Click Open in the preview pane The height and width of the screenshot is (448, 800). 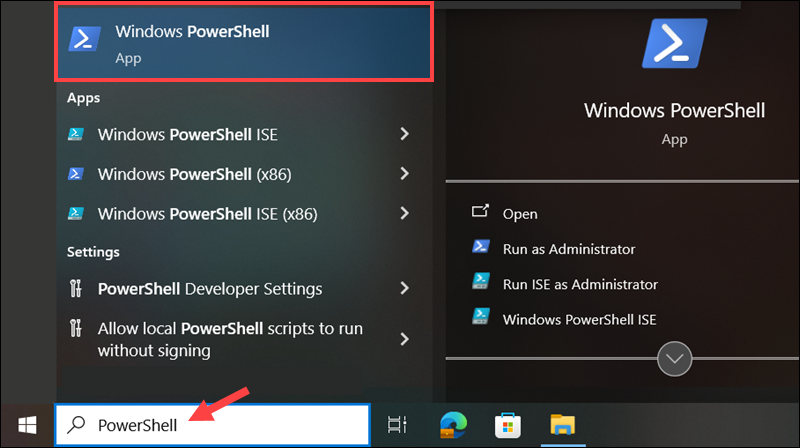pos(520,214)
